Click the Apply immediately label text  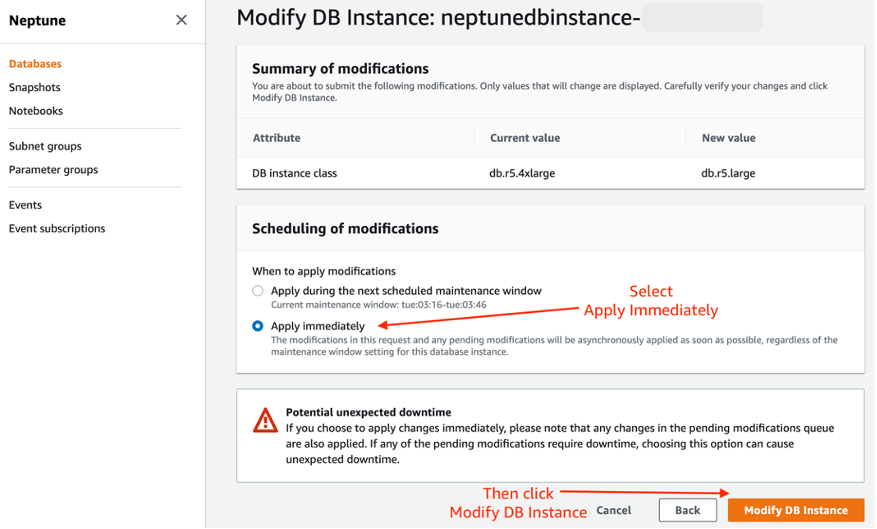coord(318,326)
